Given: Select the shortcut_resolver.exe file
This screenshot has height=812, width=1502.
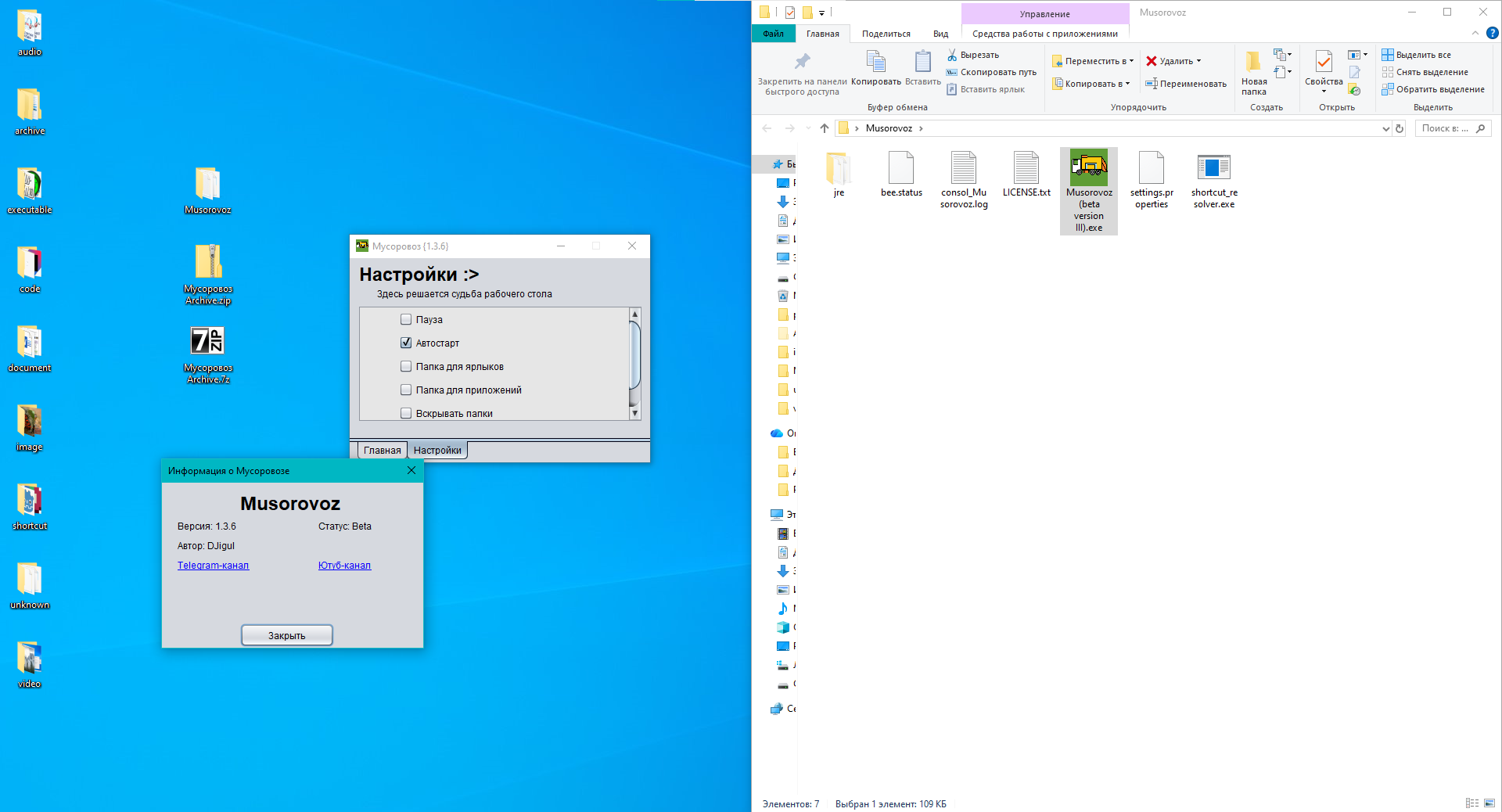Looking at the screenshot, I should pyautogui.click(x=1214, y=180).
